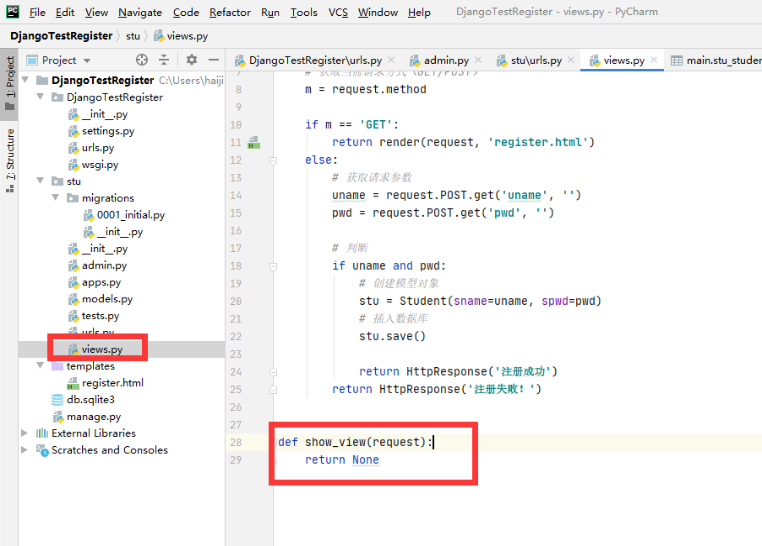762x546 pixels.
Task: Select db.sqlite3 database file
Action: pyautogui.click(x=90, y=399)
